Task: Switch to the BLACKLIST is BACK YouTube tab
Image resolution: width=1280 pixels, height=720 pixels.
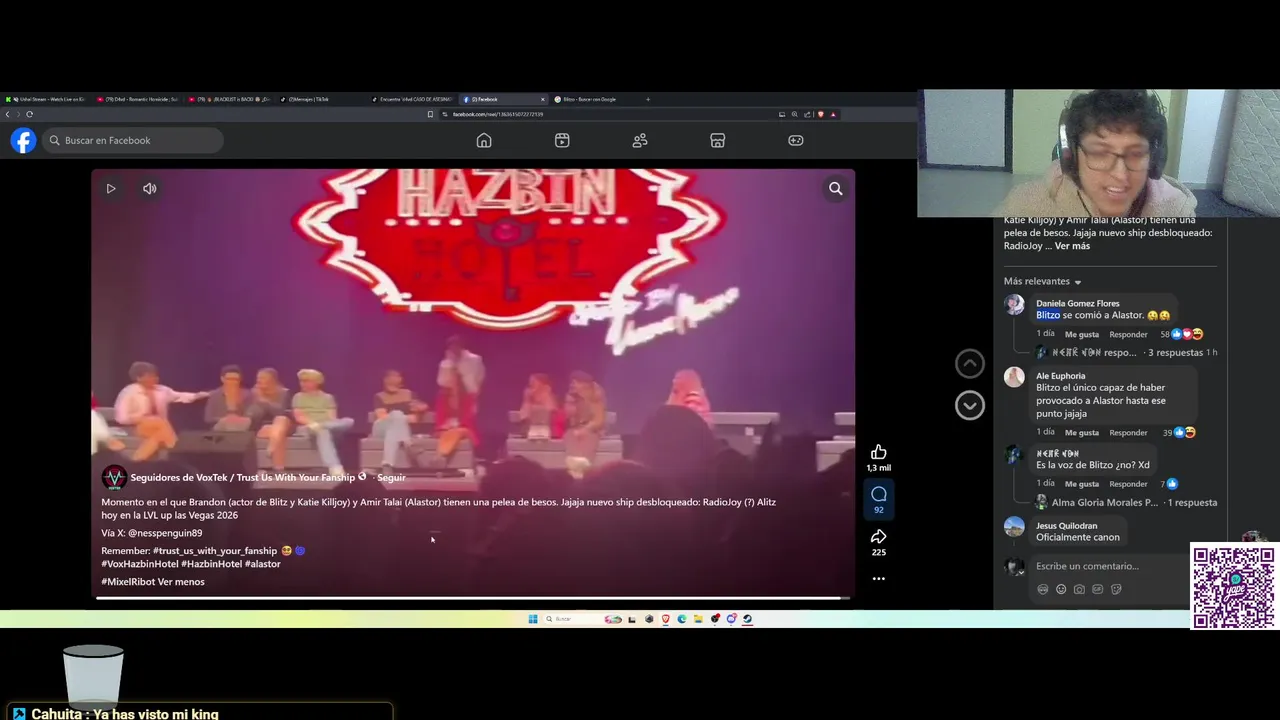Action: tap(229, 99)
